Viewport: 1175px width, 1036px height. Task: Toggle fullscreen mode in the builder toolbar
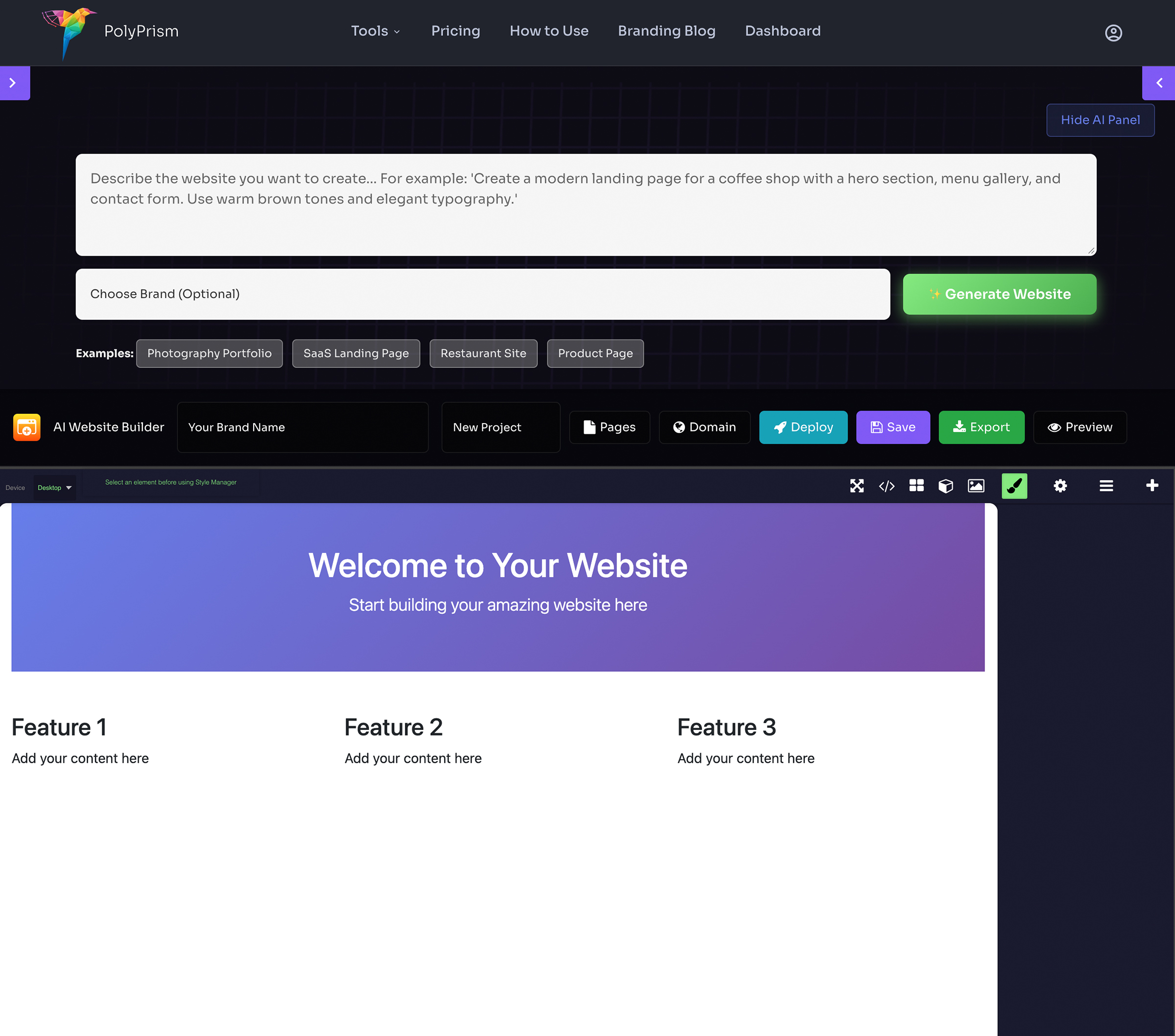point(857,486)
